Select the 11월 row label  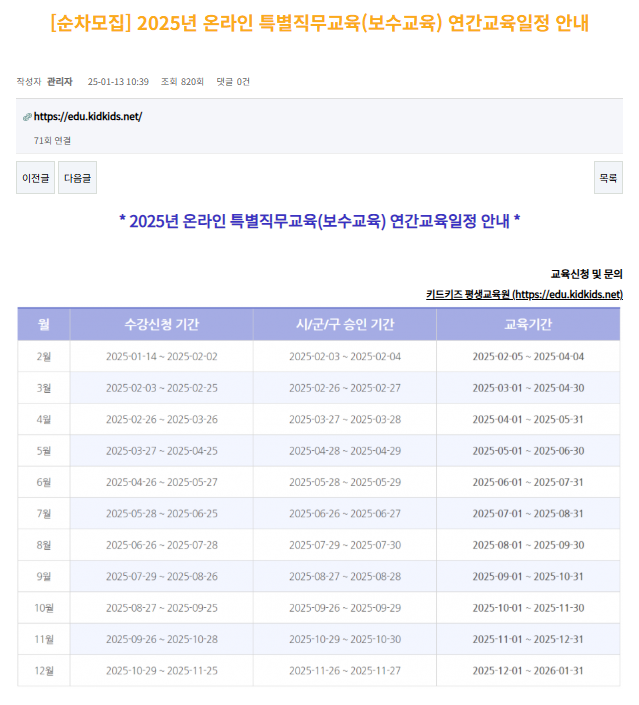tap(44, 639)
